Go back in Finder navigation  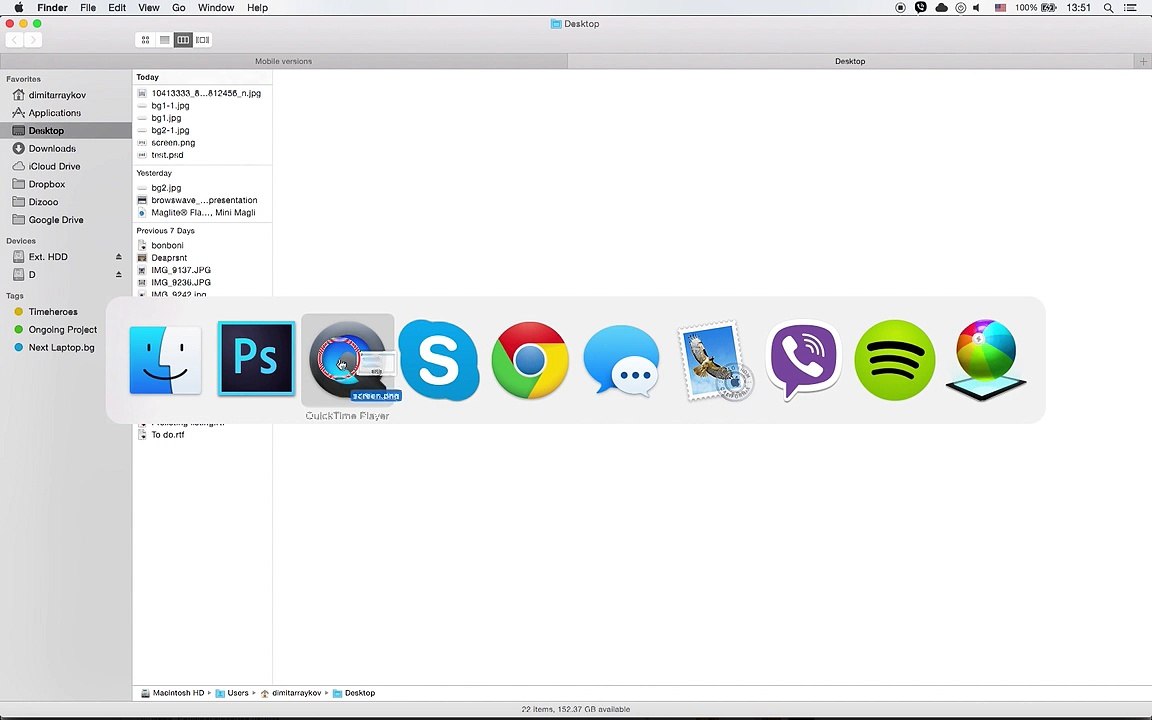pos(15,40)
